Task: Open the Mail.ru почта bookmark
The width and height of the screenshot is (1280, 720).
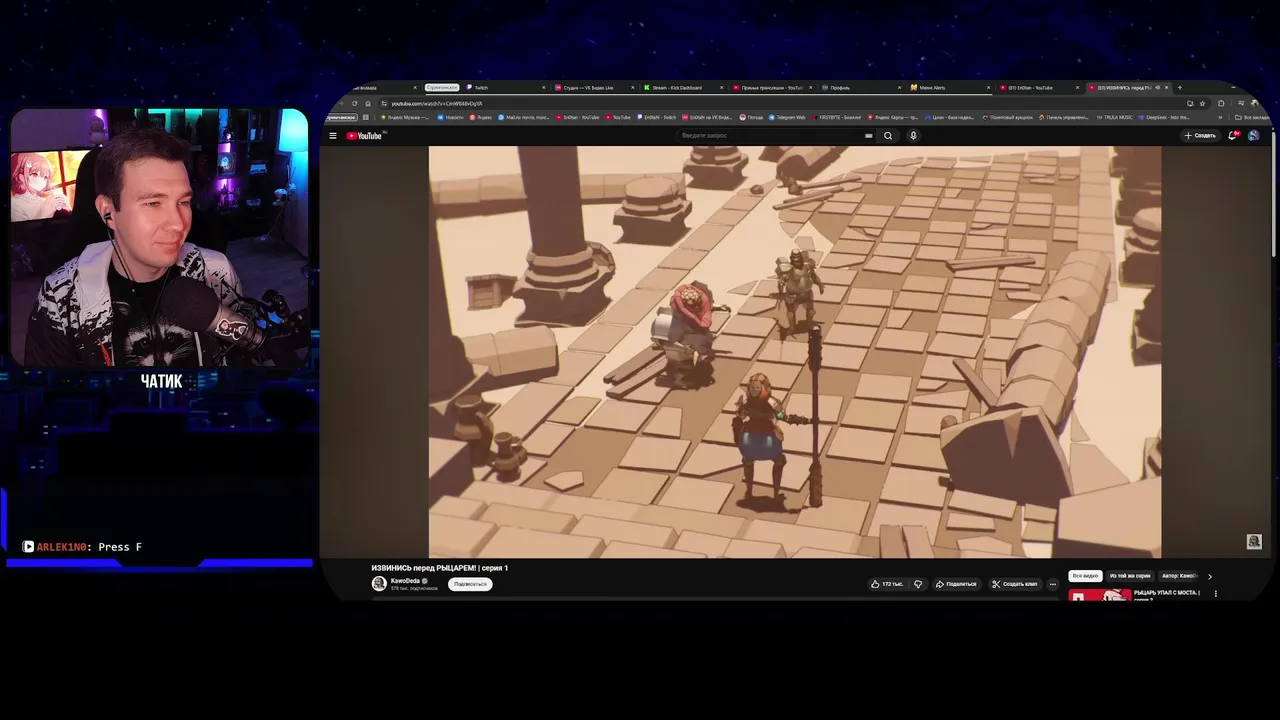Action: click(x=525, y=117)
